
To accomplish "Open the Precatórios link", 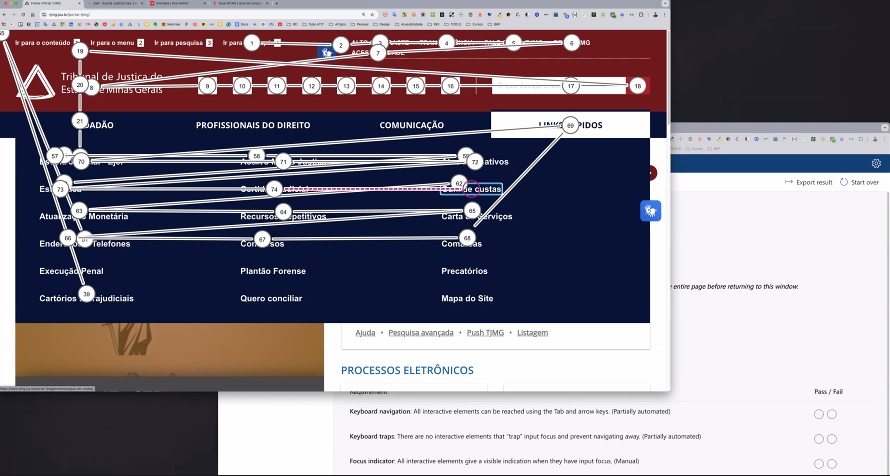I will [x=464, y=271].
